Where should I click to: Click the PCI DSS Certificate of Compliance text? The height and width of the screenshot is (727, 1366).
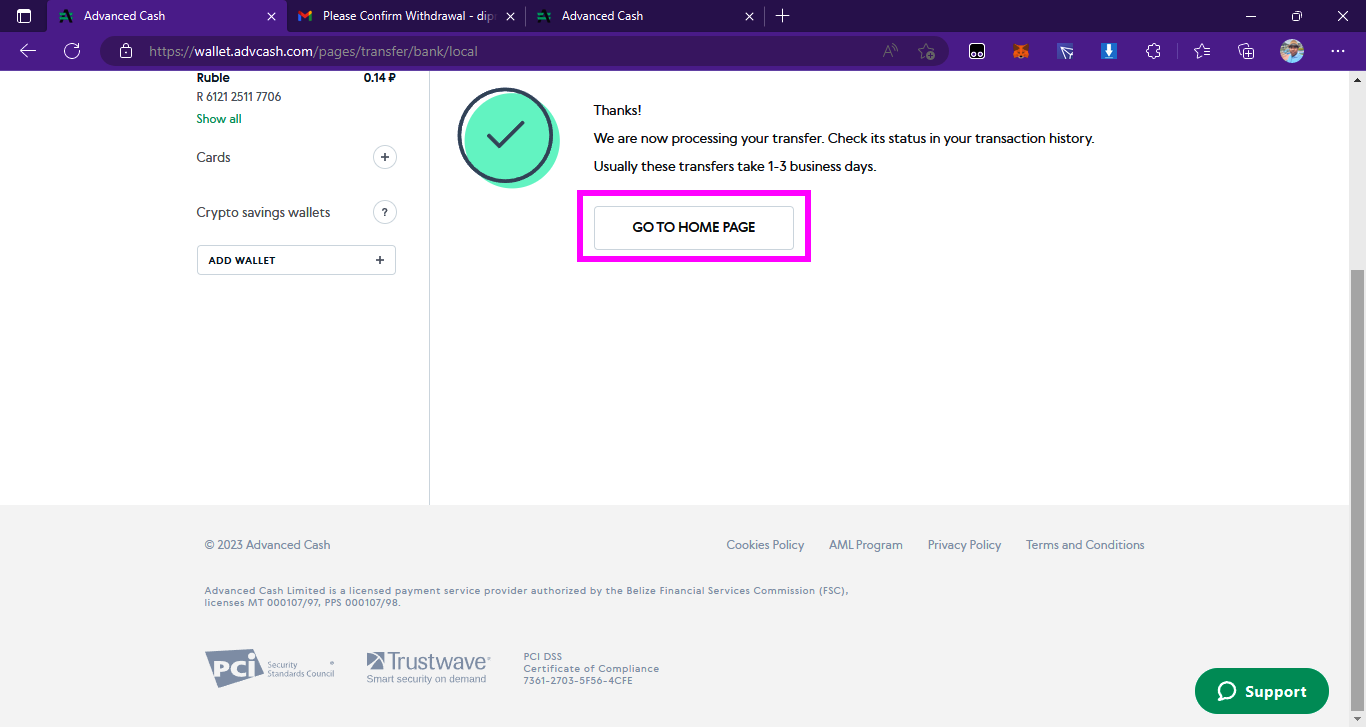[591, 669]
